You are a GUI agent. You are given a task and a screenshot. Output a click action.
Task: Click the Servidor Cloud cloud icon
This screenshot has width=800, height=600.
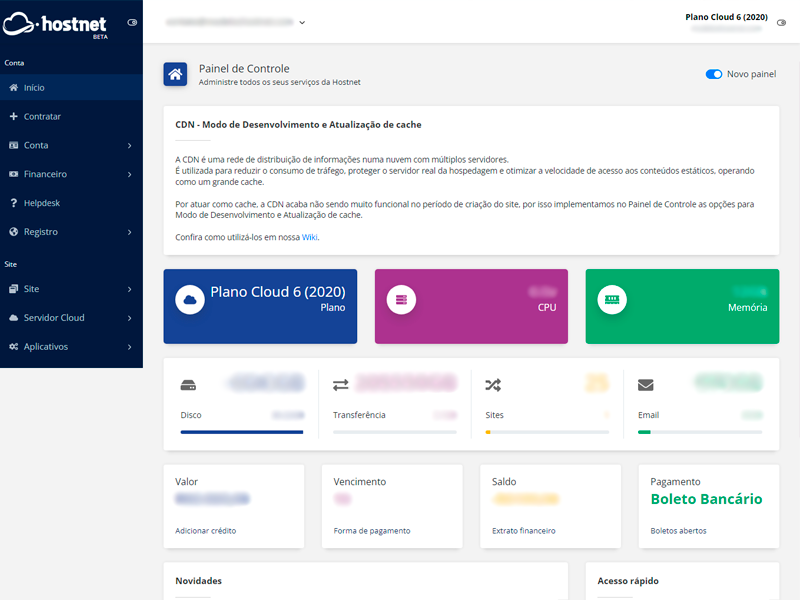click(14, 318)
